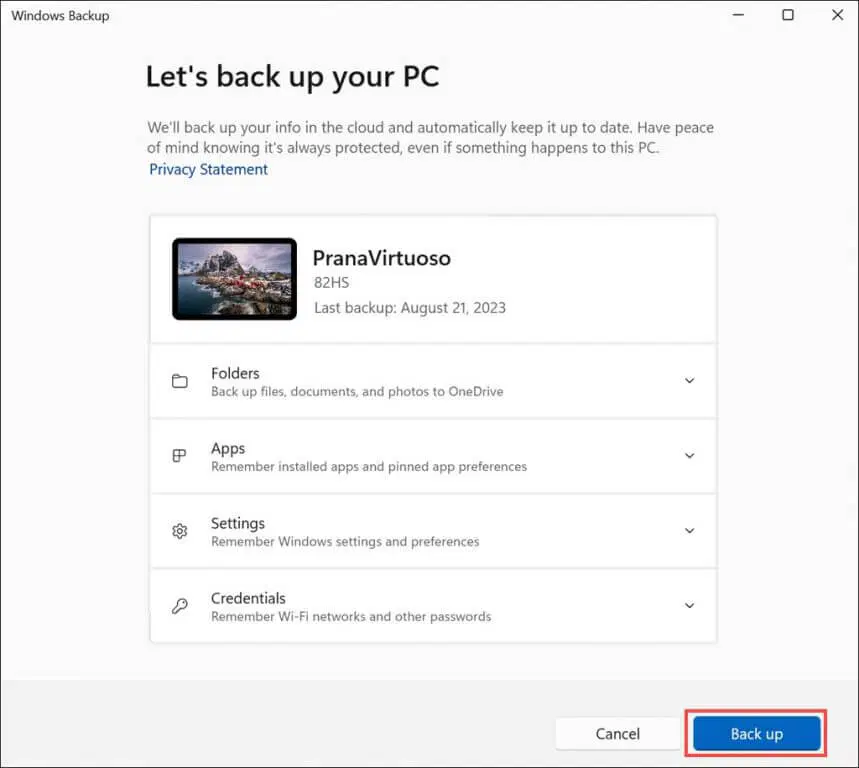Select the Folders row title
Image resolution: width=859 pixels, height=768 pixels.
pyautogui.click(x=235, y=373)
